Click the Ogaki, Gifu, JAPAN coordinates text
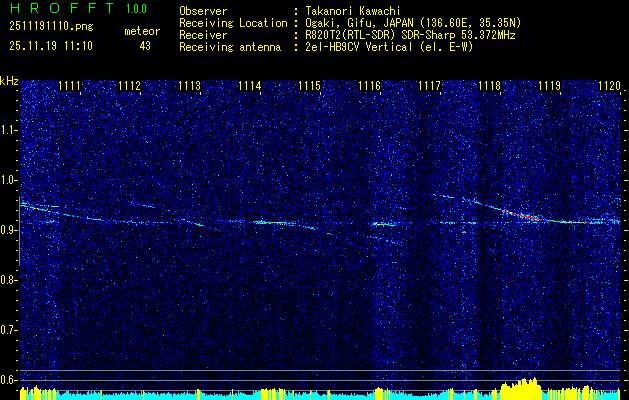The image size is (629, 400). click(x=413, y=23)
